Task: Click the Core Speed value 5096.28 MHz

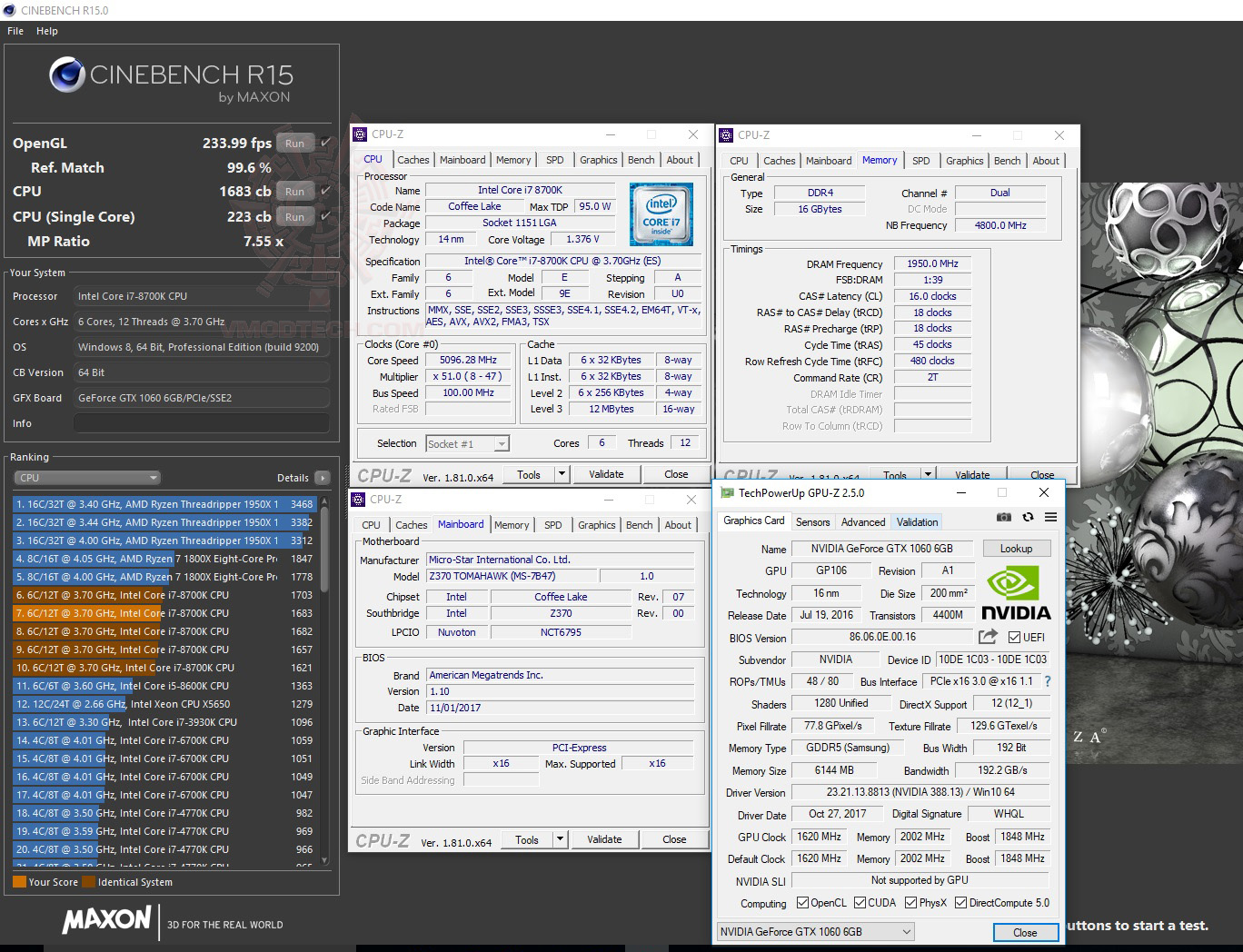Action: pos(467,360)
